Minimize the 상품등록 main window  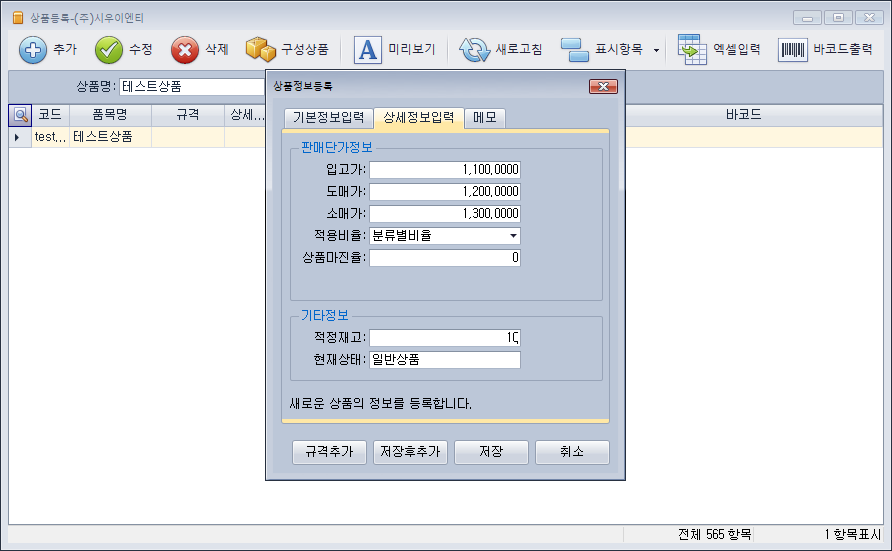[807, 18]
